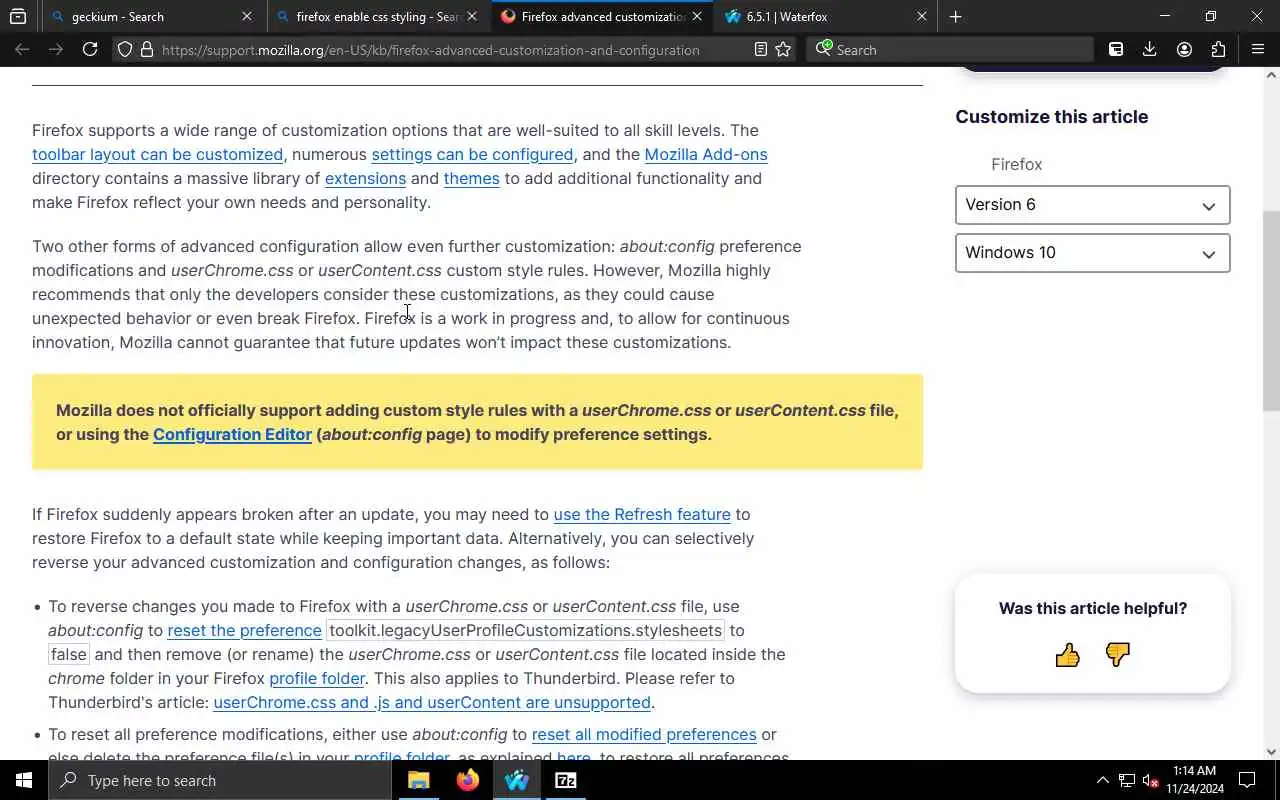
Task: Give thumbs up to the article
Action: coord(1067,655)
